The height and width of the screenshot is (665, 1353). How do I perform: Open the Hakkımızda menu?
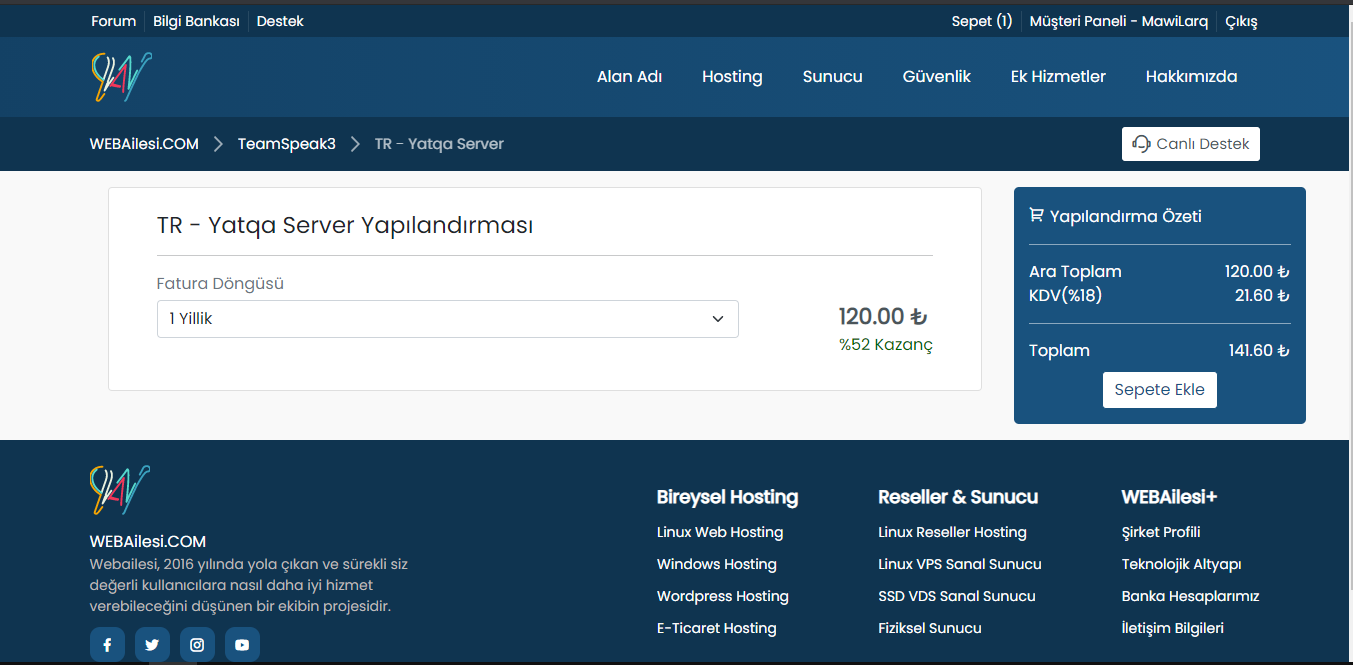click(x=1191, y=77)
